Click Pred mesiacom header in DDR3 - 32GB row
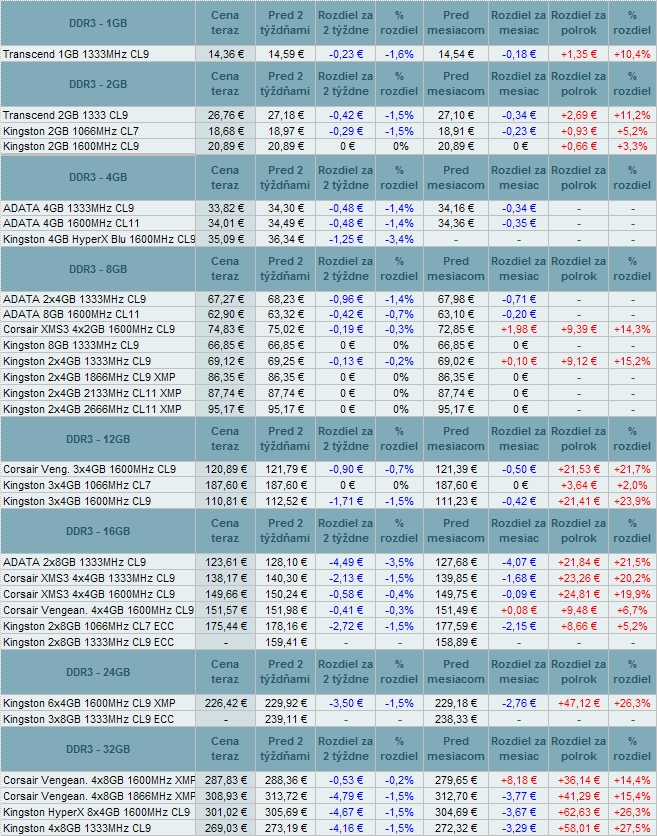The height and width of the screenshot is (836, 657). pos(456,749)
